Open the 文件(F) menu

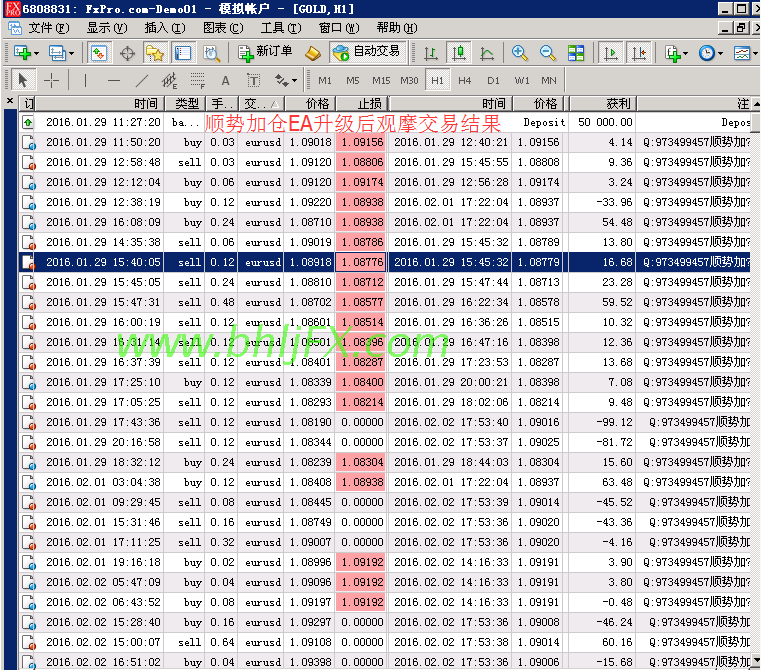[49, 28]
